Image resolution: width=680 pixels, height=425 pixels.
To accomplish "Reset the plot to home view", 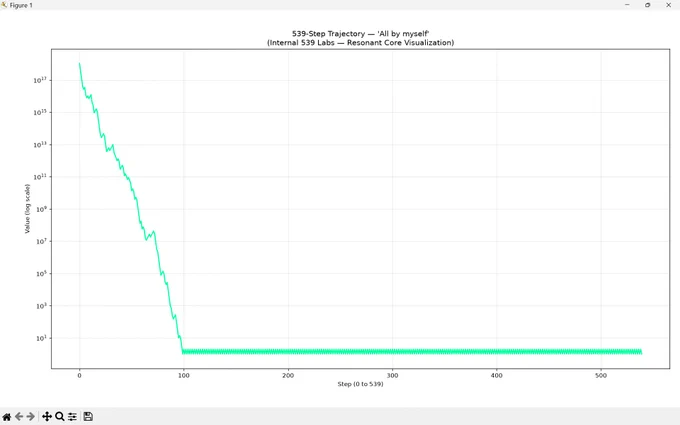I will pos(7,417).
